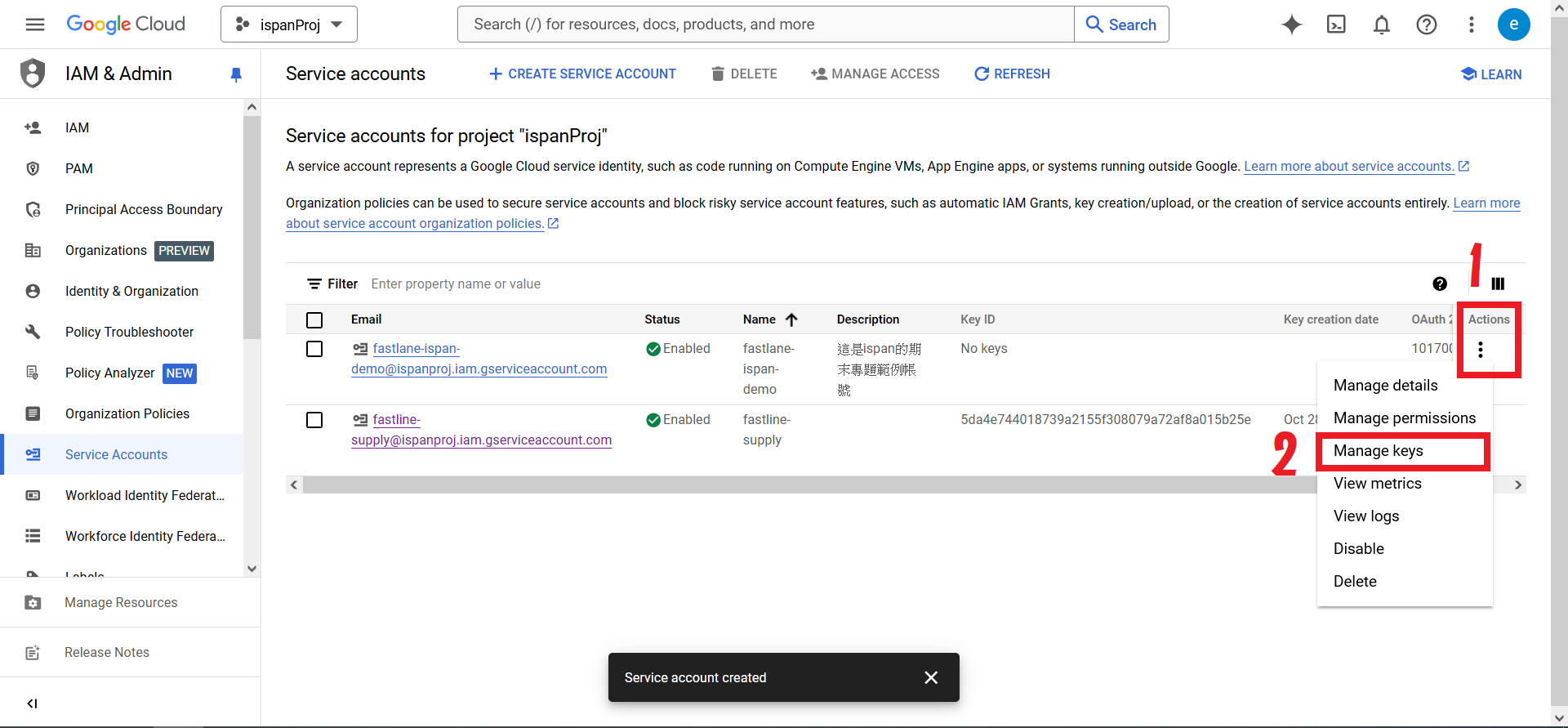
Task: Refresh the service accounts list
Action: [x=1012, y=74]
